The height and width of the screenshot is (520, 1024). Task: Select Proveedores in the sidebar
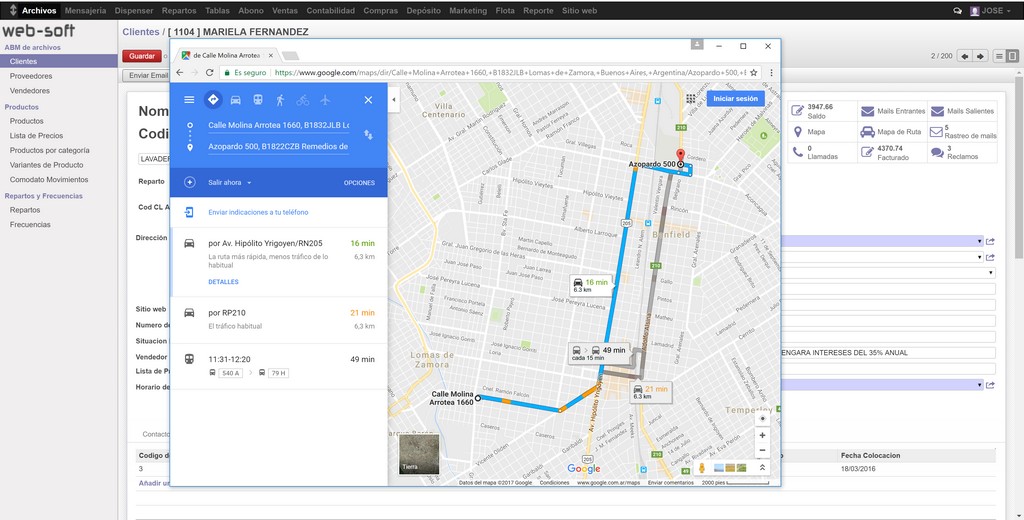(x=31, y=76)
